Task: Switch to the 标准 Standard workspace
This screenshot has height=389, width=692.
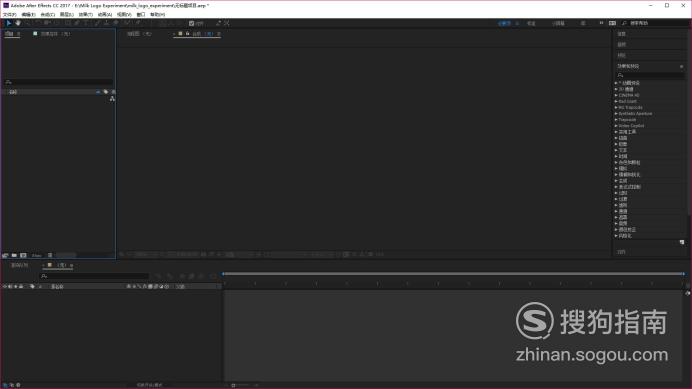Action: click(531, 23)
